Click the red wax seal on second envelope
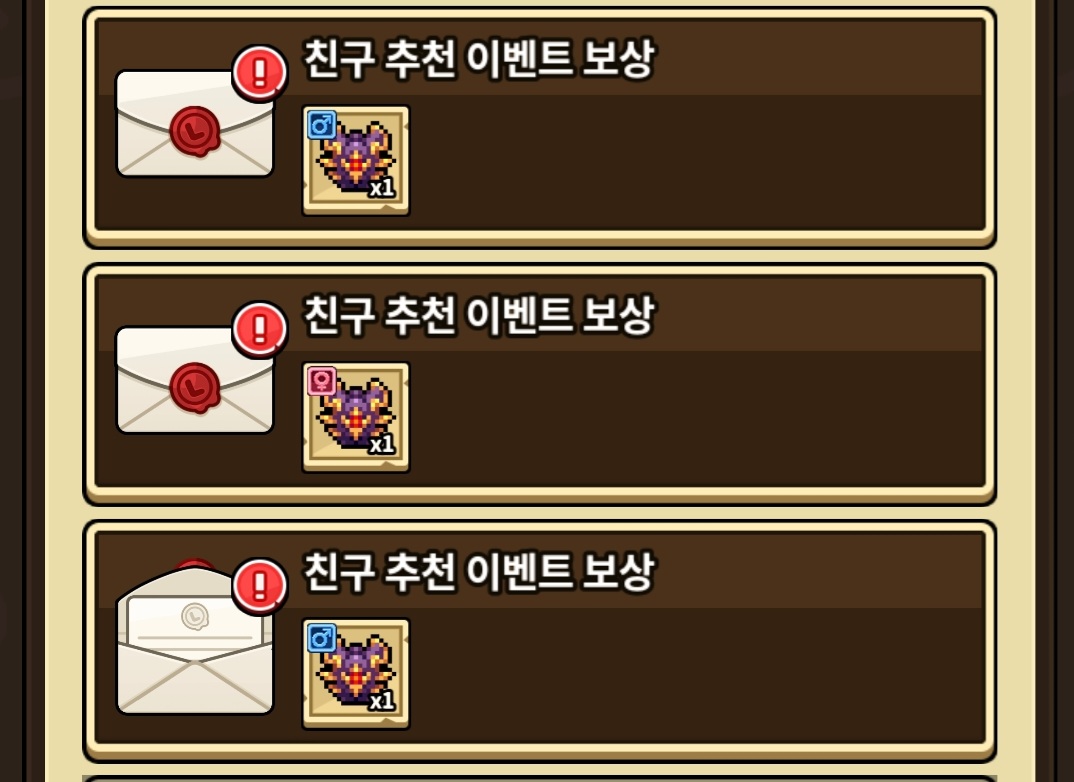The height and width of the screenshot is (782, 1074). click(x=195, y=388)
